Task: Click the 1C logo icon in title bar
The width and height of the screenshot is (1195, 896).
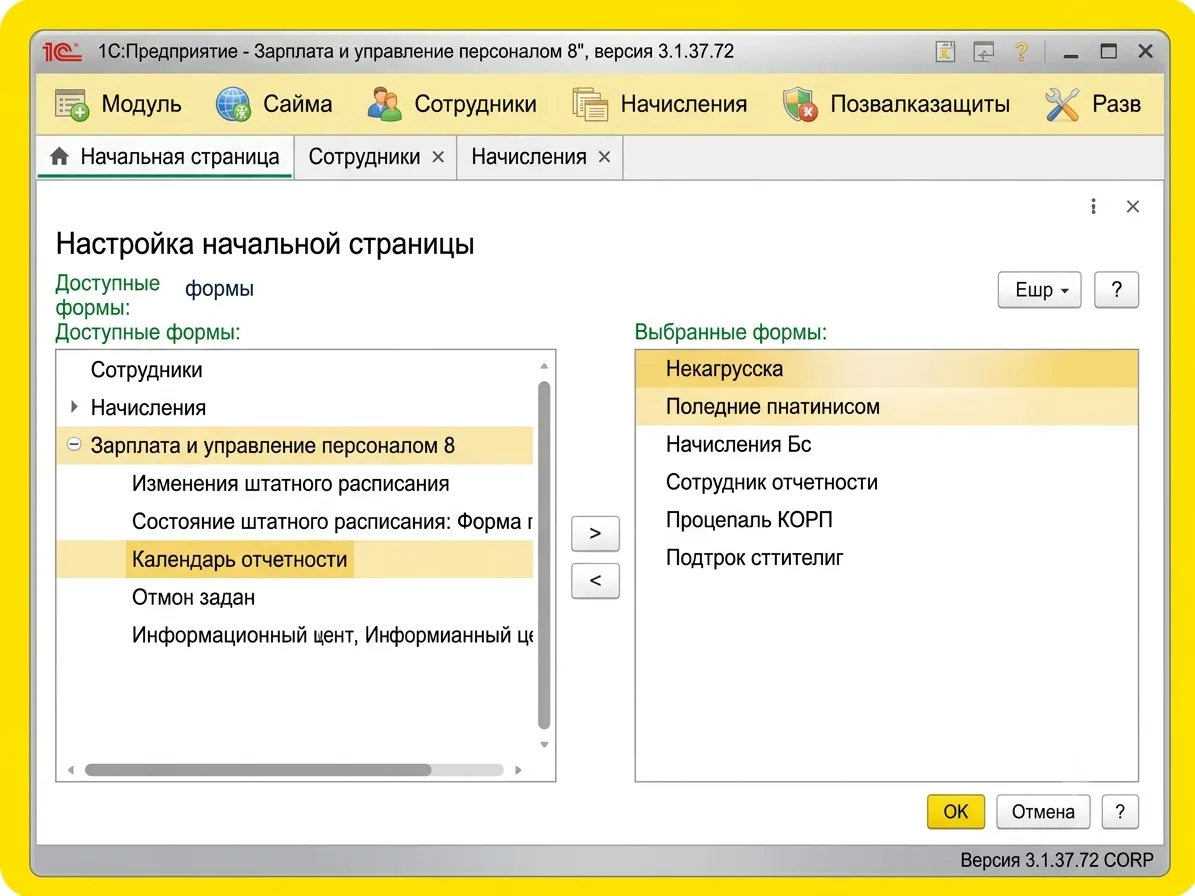Action: coord(62,52)
